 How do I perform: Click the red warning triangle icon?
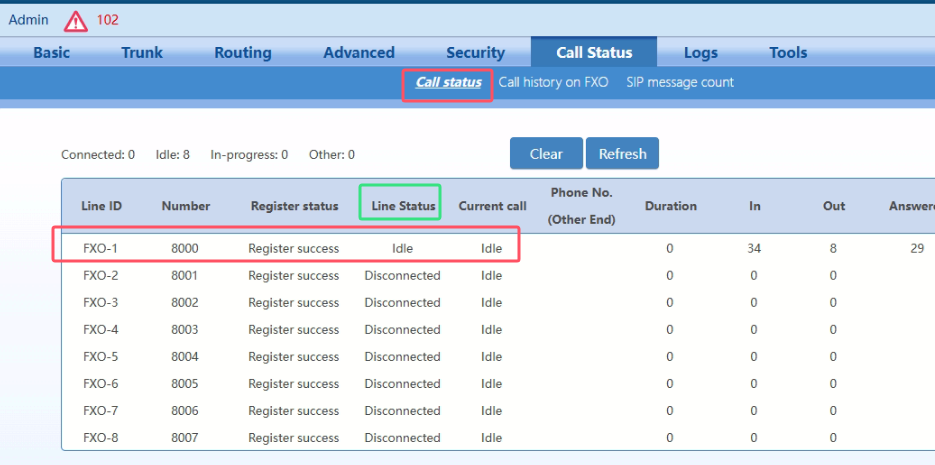(x=76, y=21)
